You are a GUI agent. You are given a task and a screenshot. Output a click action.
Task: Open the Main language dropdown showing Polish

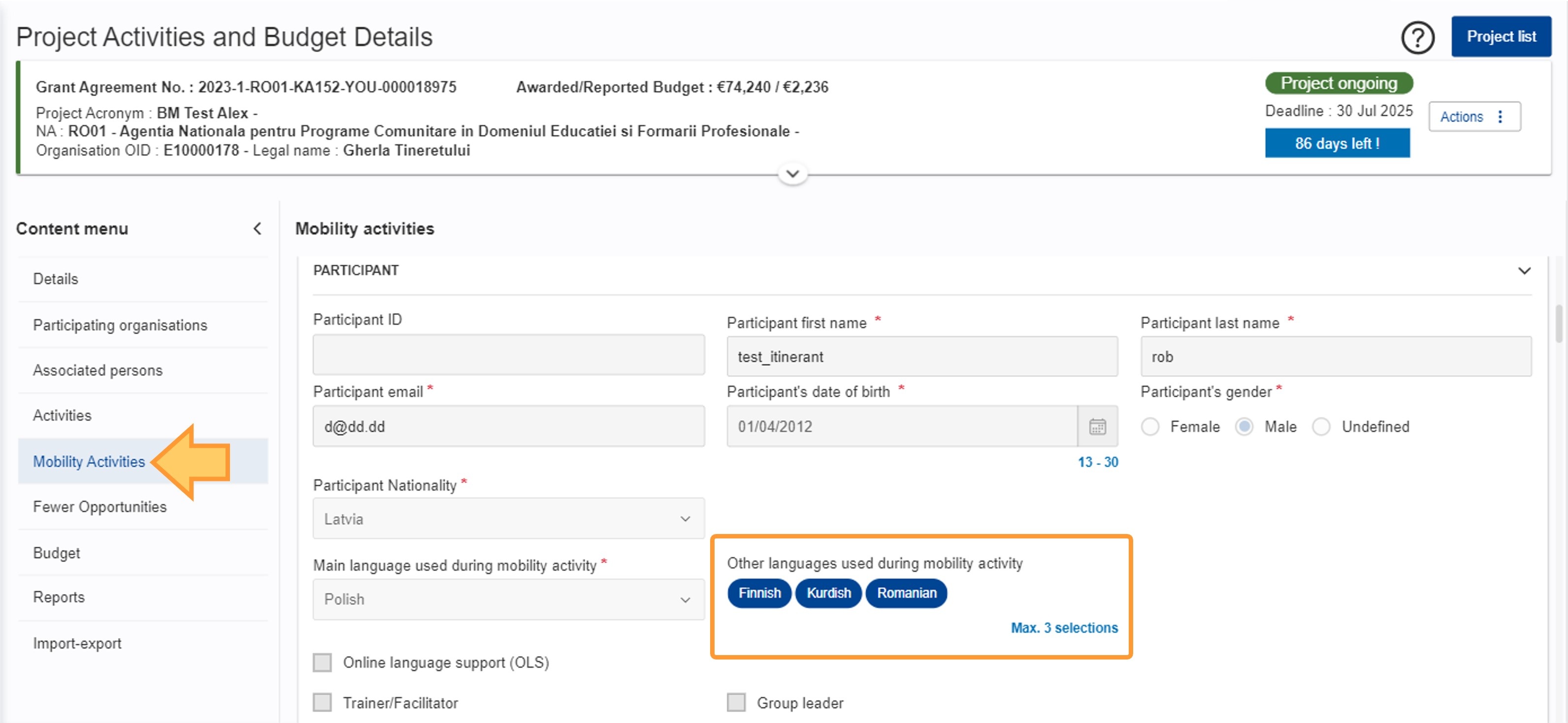(509, 599)
